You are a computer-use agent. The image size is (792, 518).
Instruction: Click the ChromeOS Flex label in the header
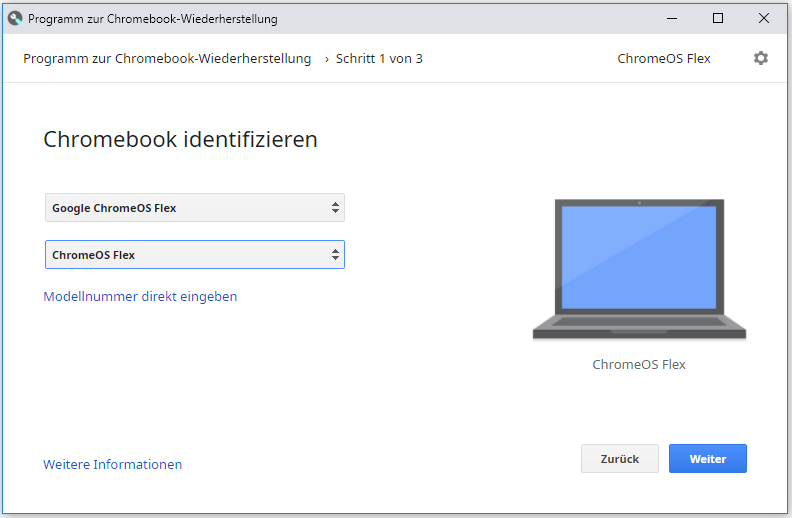(664, 59)
